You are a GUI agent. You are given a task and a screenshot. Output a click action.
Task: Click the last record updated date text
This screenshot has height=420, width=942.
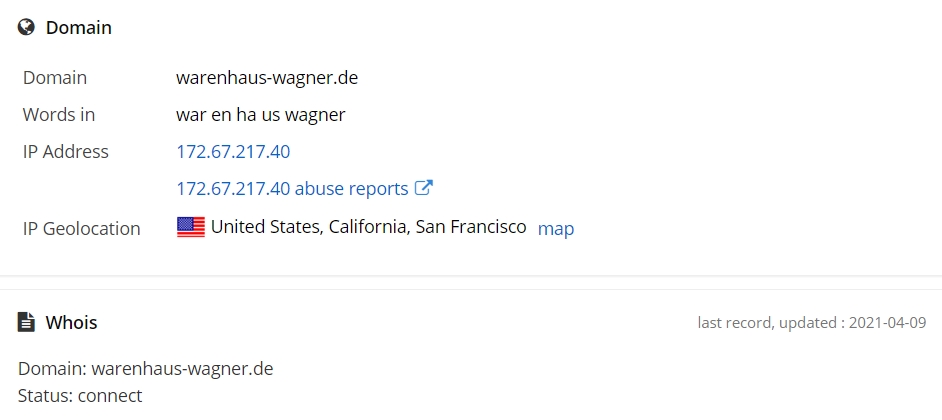[x=812, y=323]
